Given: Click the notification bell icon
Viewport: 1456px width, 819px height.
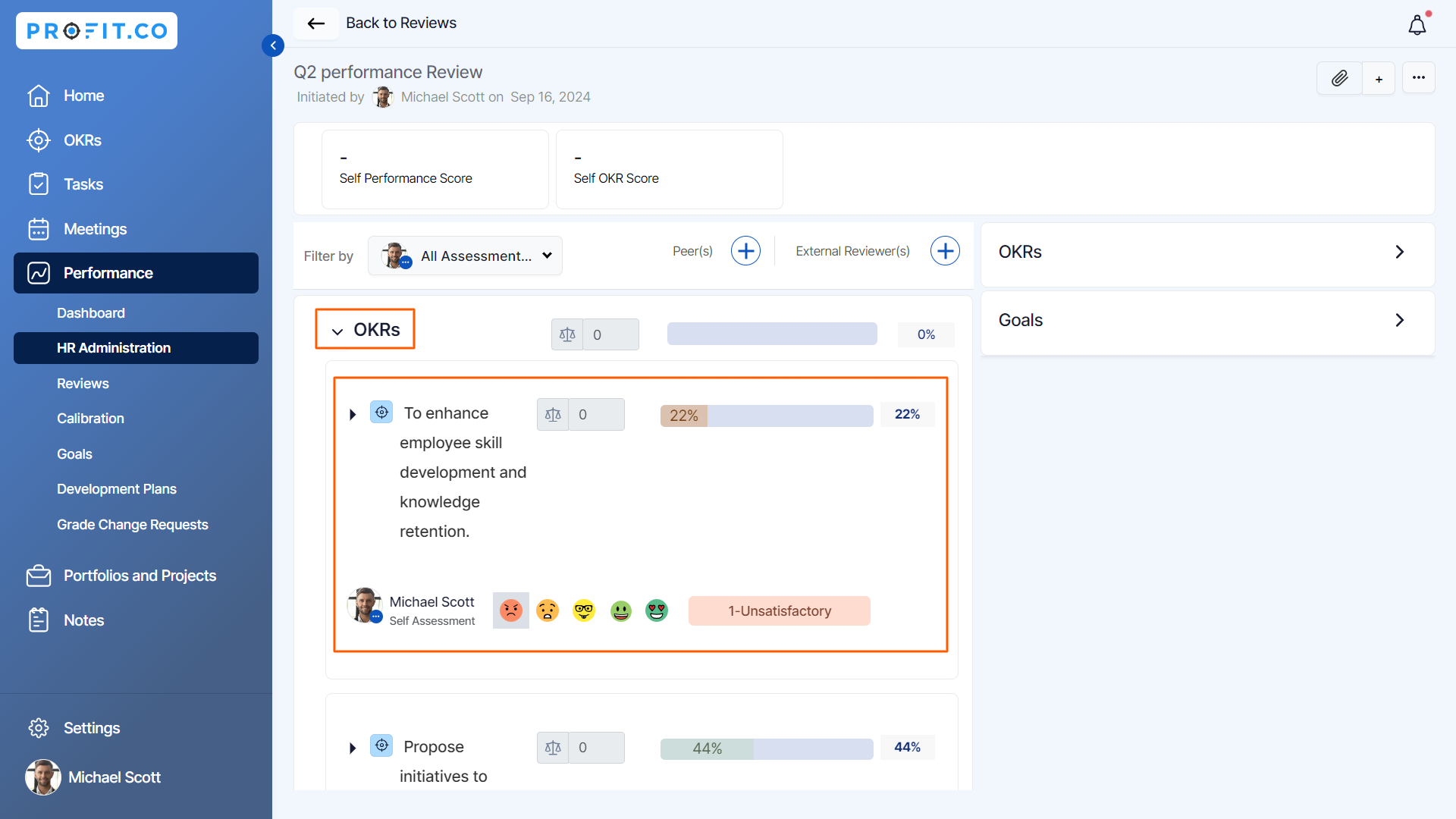Looking at the screenshot, I should [x=1417, y=25].
